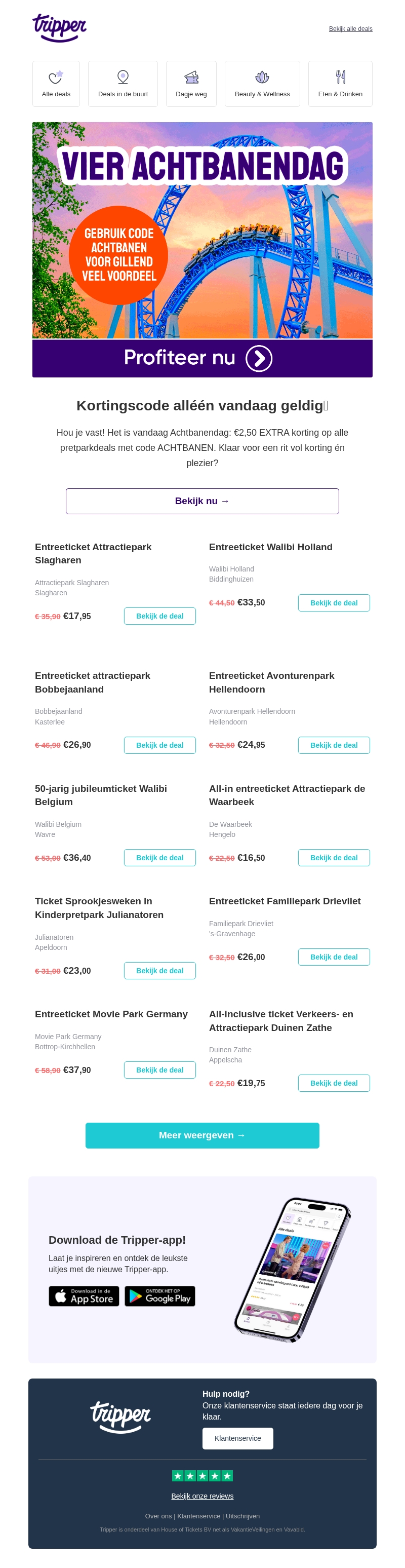This screenshot has height=1568, width=405.
Task: Choose the Beauty & Wellness lotus icon
Action: point(262,78)
